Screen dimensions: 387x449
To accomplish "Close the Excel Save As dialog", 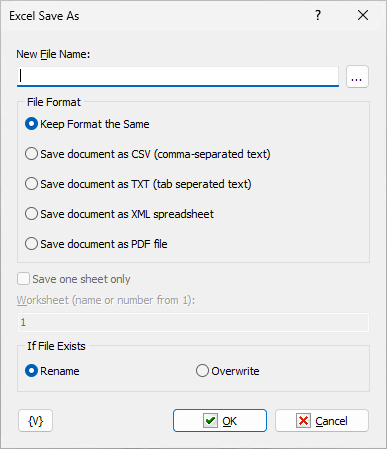I will pyautogui.click(x=363, y=15).
